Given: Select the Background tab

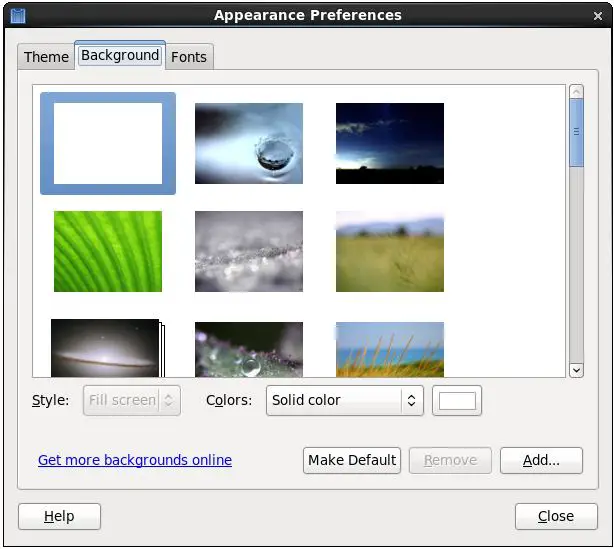Looking at the screenshot, I should click(120, 55).
